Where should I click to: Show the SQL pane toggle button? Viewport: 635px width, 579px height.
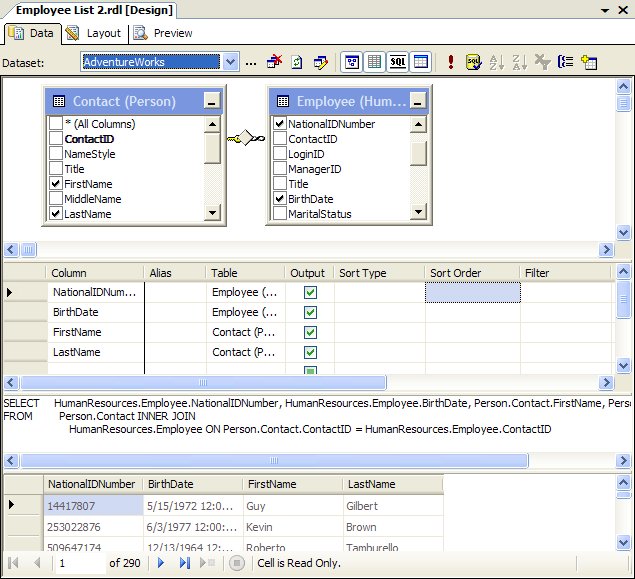click(x=398, y=62)
